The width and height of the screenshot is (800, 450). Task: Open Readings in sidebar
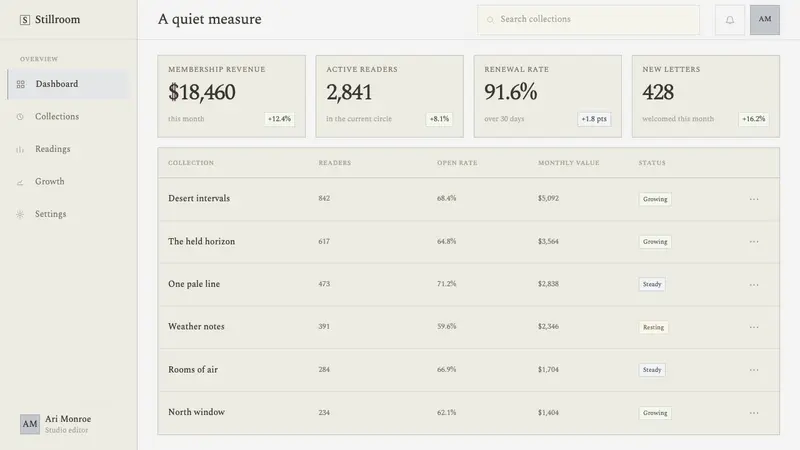point(68,149)
